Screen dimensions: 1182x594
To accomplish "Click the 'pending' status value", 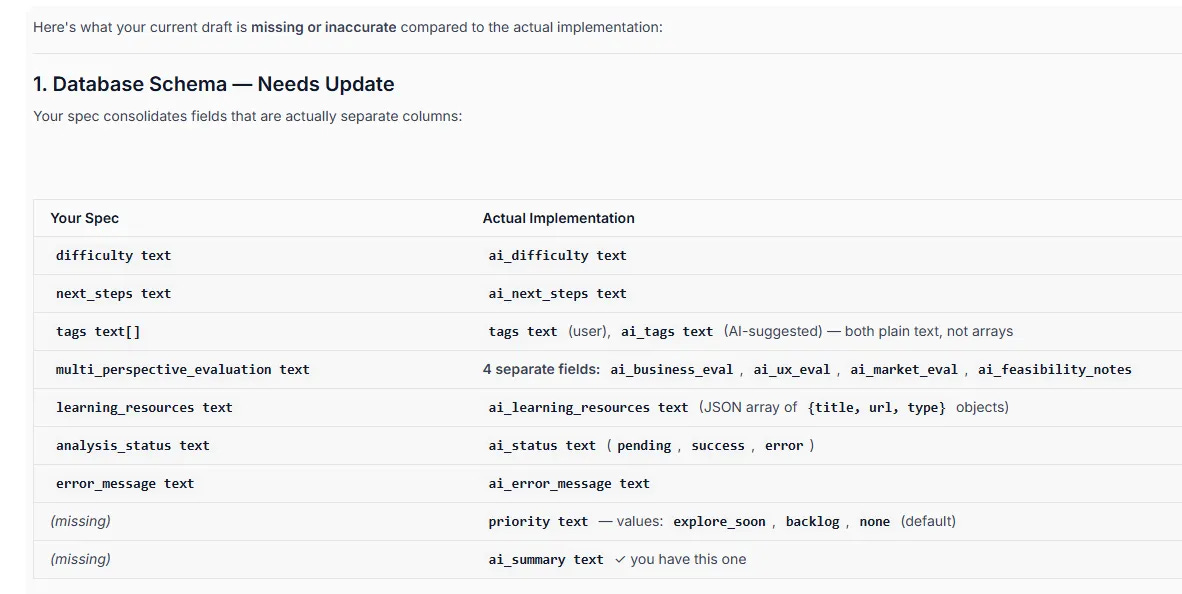I will (644, 446).
